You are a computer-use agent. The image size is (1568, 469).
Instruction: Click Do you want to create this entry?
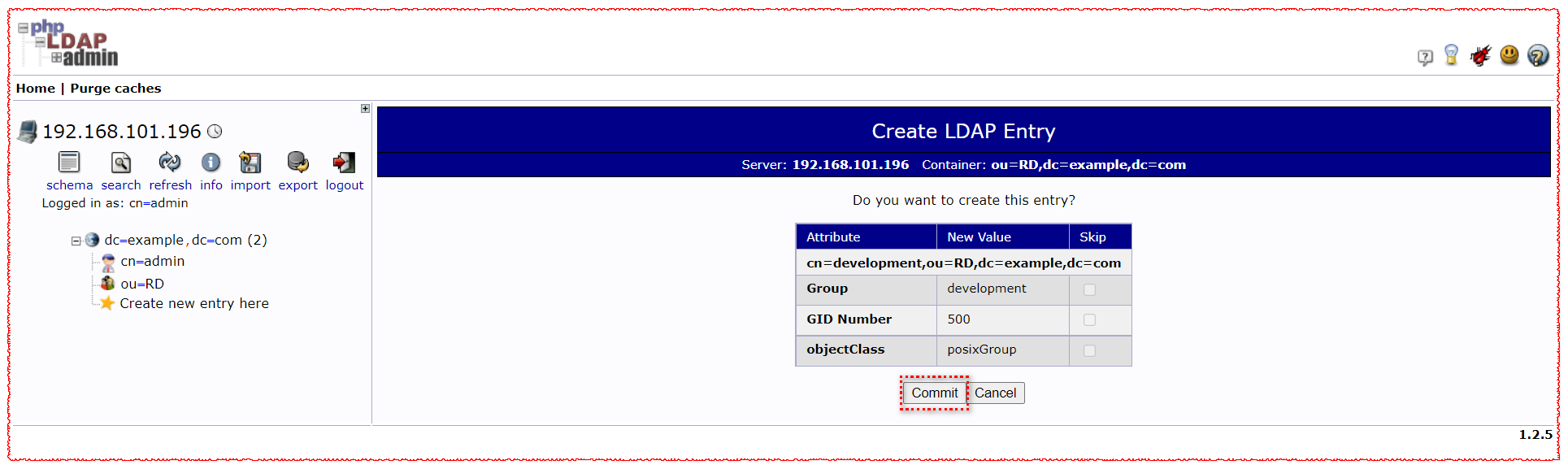click(963, 200)
